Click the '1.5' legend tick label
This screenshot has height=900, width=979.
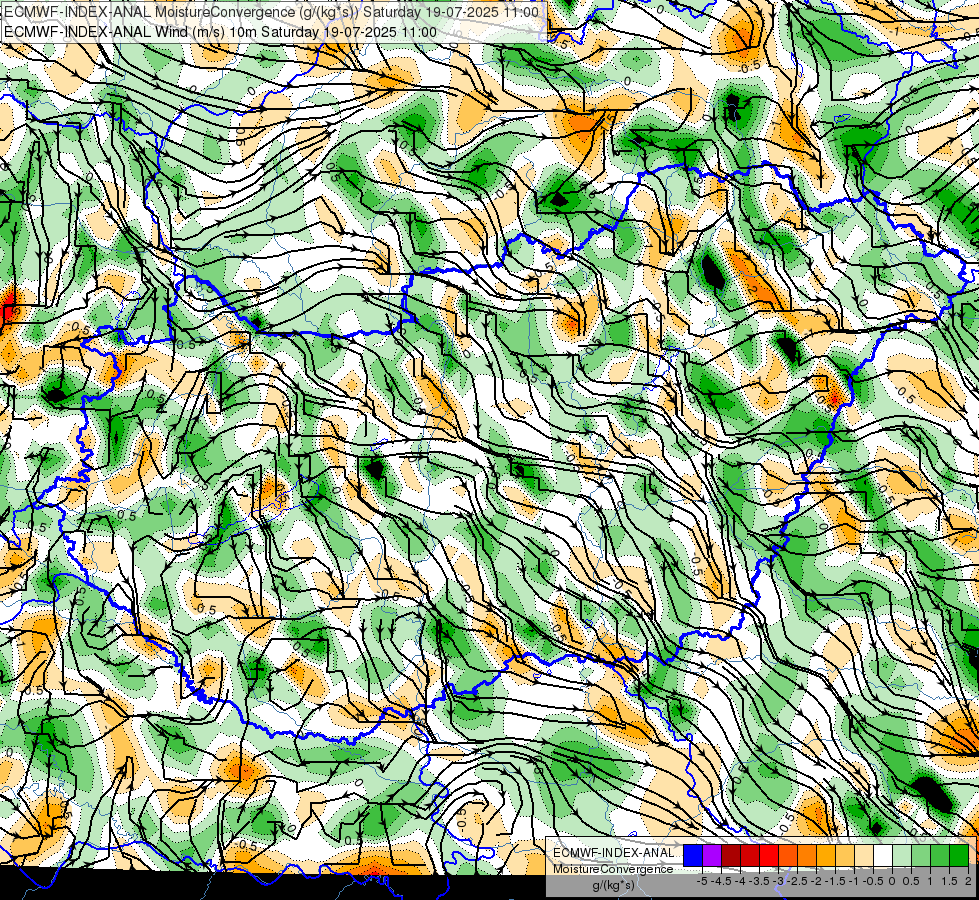[x=951, y=881]
